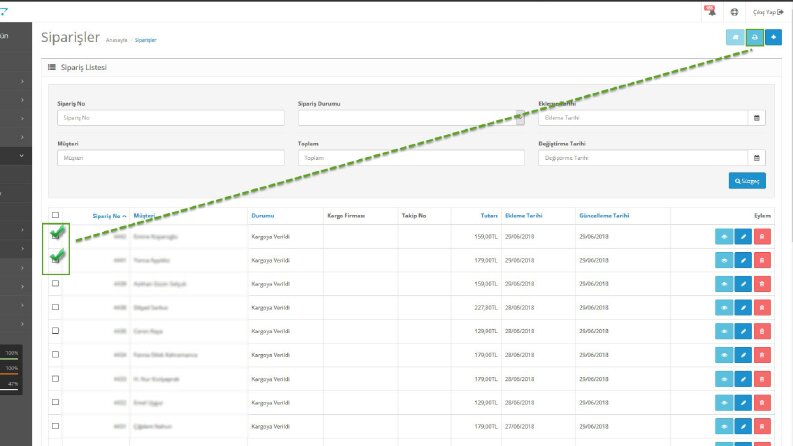Focus the Sipariş No filter field
The height and width of the screenshot is (446, 793).
pyautogui.click(x=171, y=118)
